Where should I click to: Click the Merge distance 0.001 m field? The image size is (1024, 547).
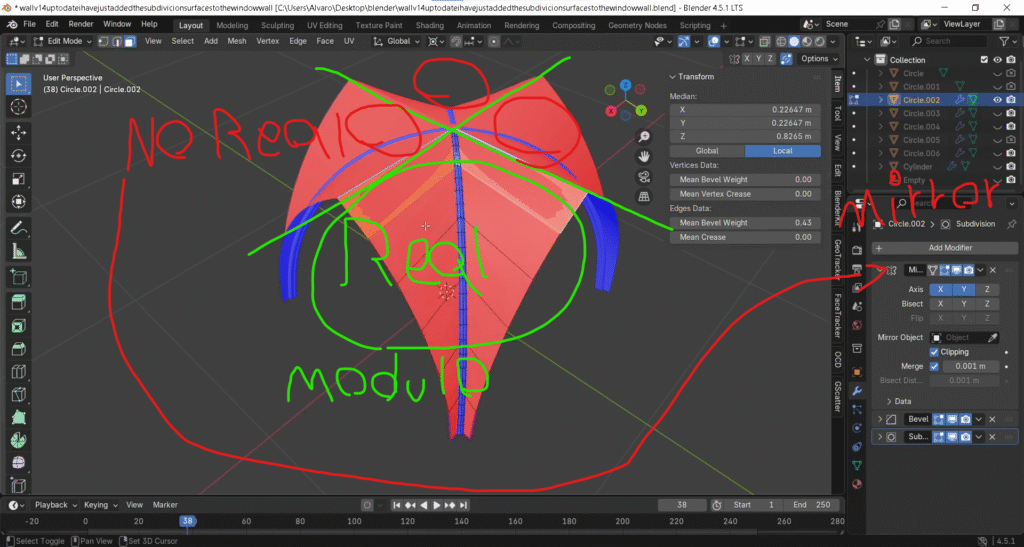(971, 366)
